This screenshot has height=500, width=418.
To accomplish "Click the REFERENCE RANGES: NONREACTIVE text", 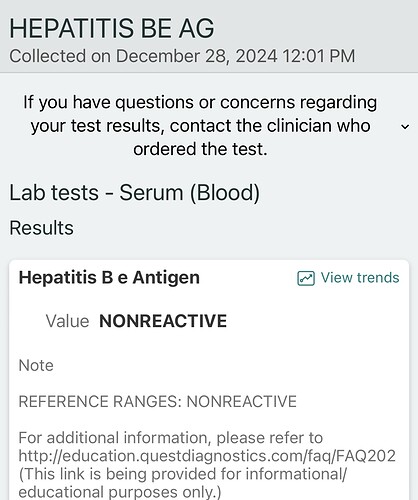I will tap(157, 401).
